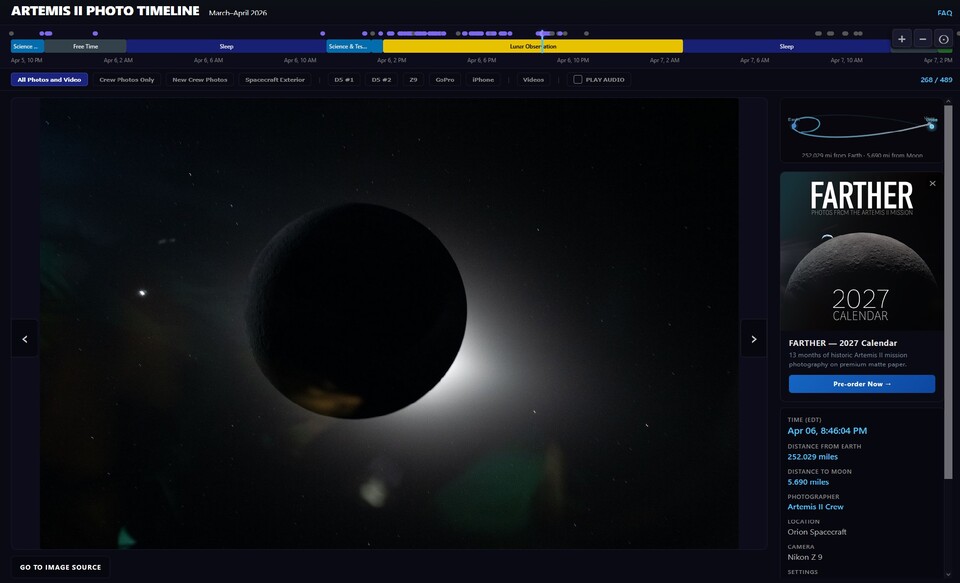
Task: Click the eclipse photo in viewer
Action: [x=389, y=323]
